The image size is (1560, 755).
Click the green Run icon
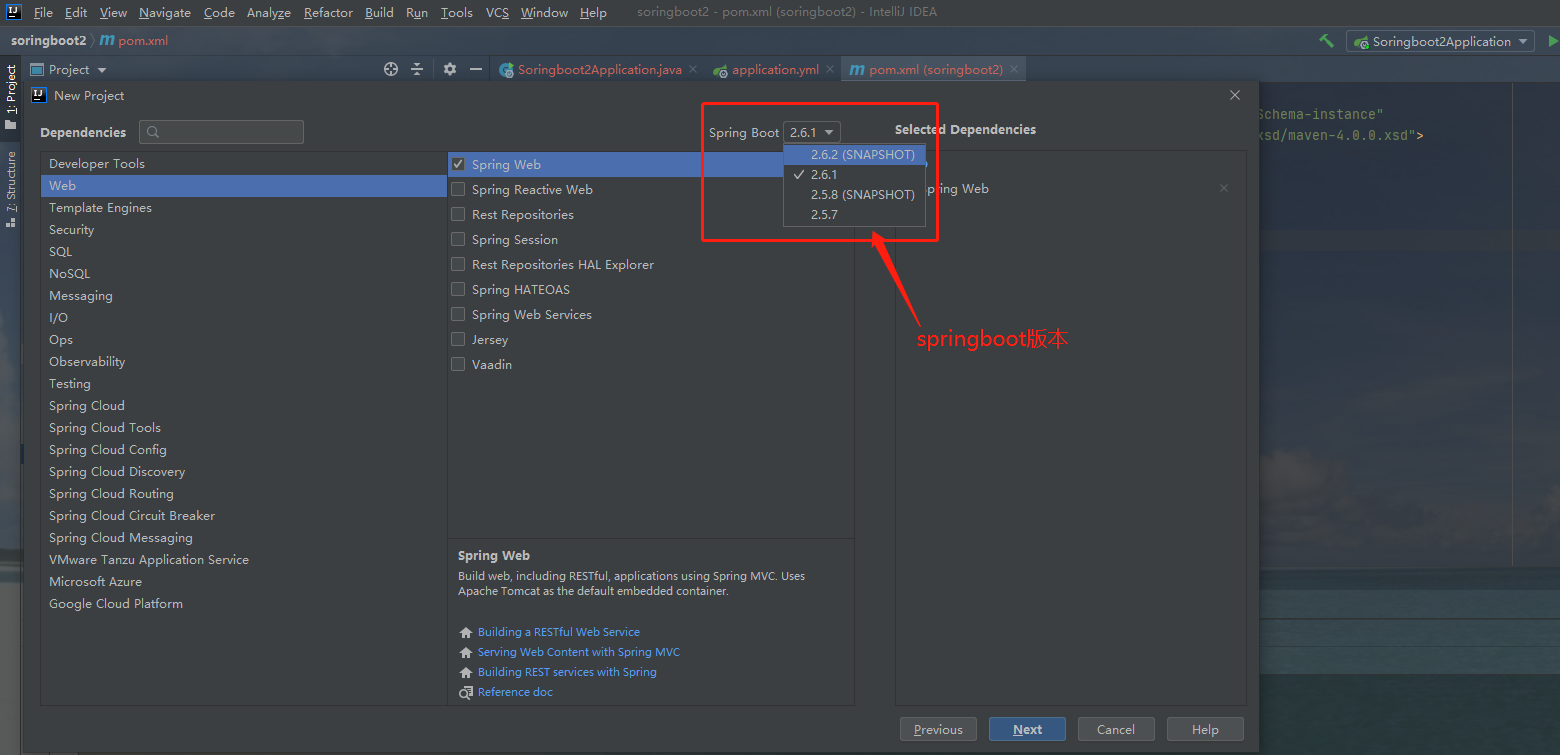pos(1552,41)
